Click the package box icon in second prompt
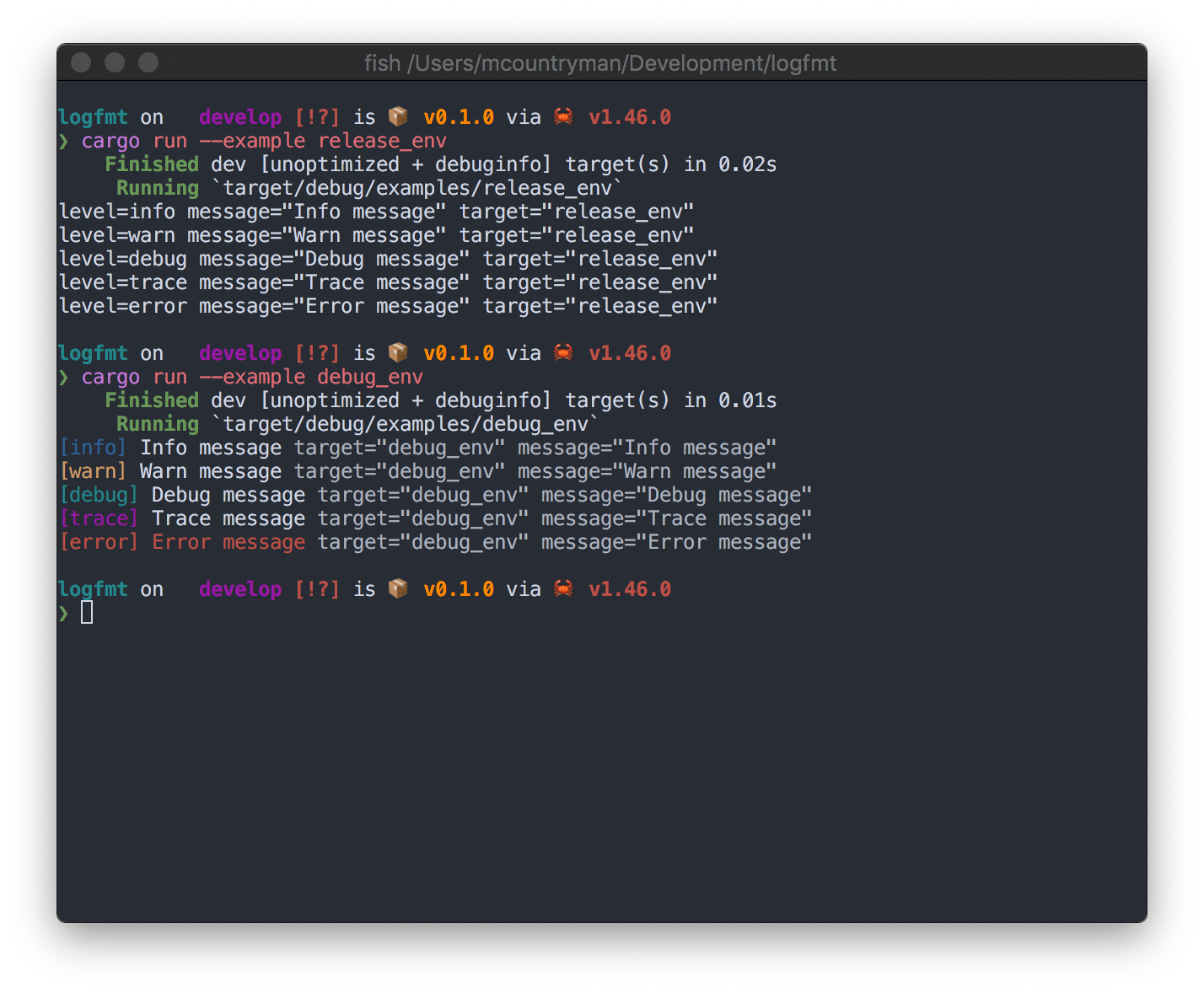This screenshot has height=993, width=1204. [398, 352]
